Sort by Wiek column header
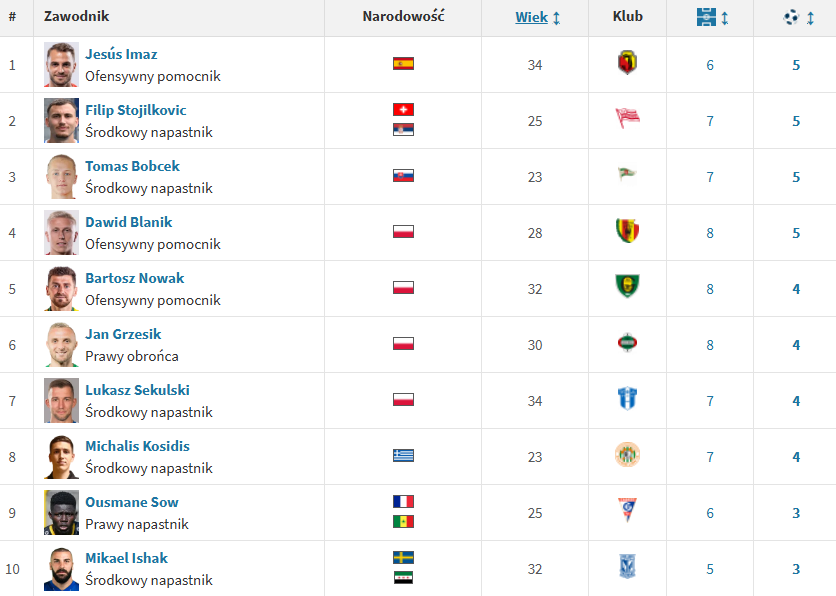Viewport: 836px width, 596px height. [531, 17]
